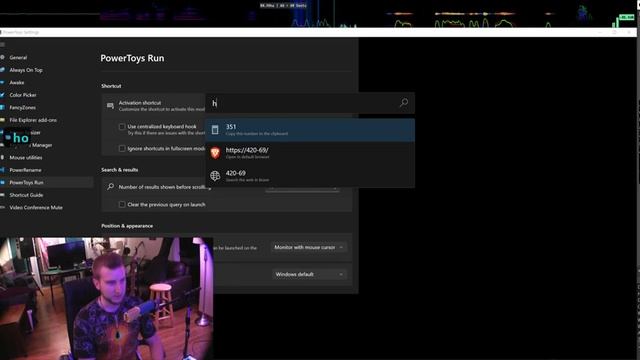Open Video Conference Mute settings
Image resolution: width=640 pixels, height=360 pixels.
pos(36,208)
